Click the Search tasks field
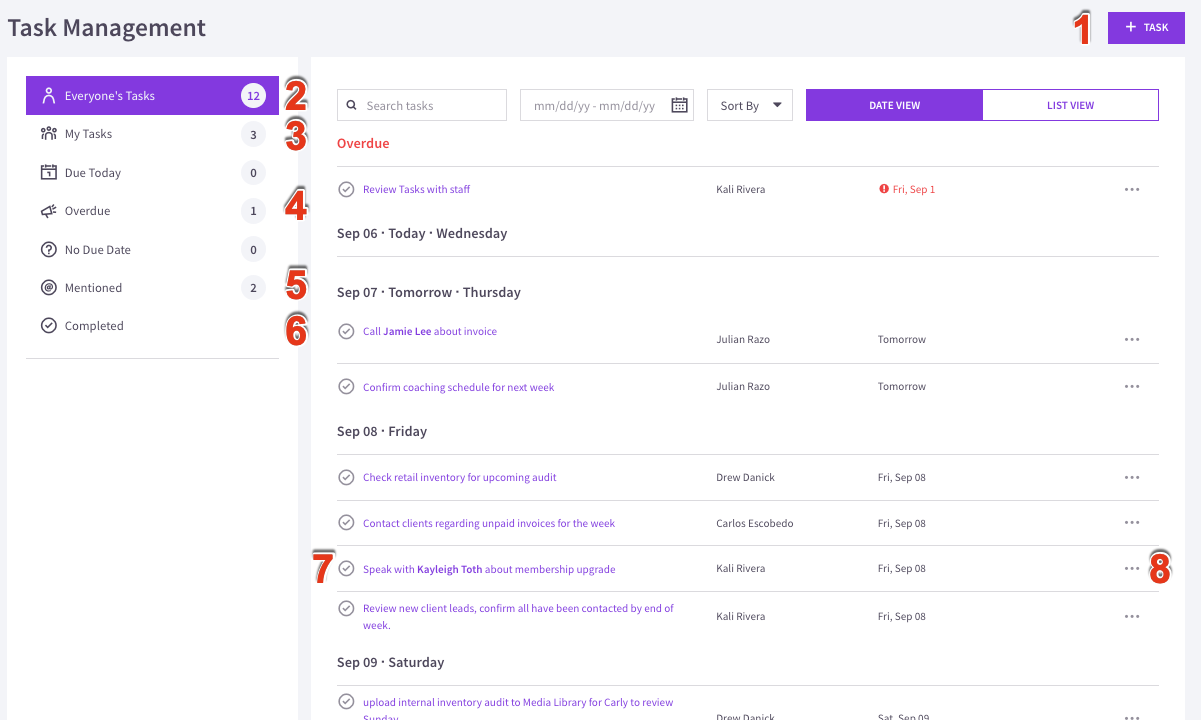The width and height of the screenshot is (1201, 720). [422, 105]
